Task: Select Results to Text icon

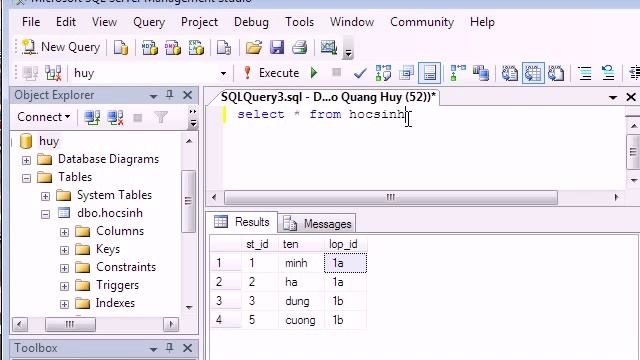Action: 509,73
